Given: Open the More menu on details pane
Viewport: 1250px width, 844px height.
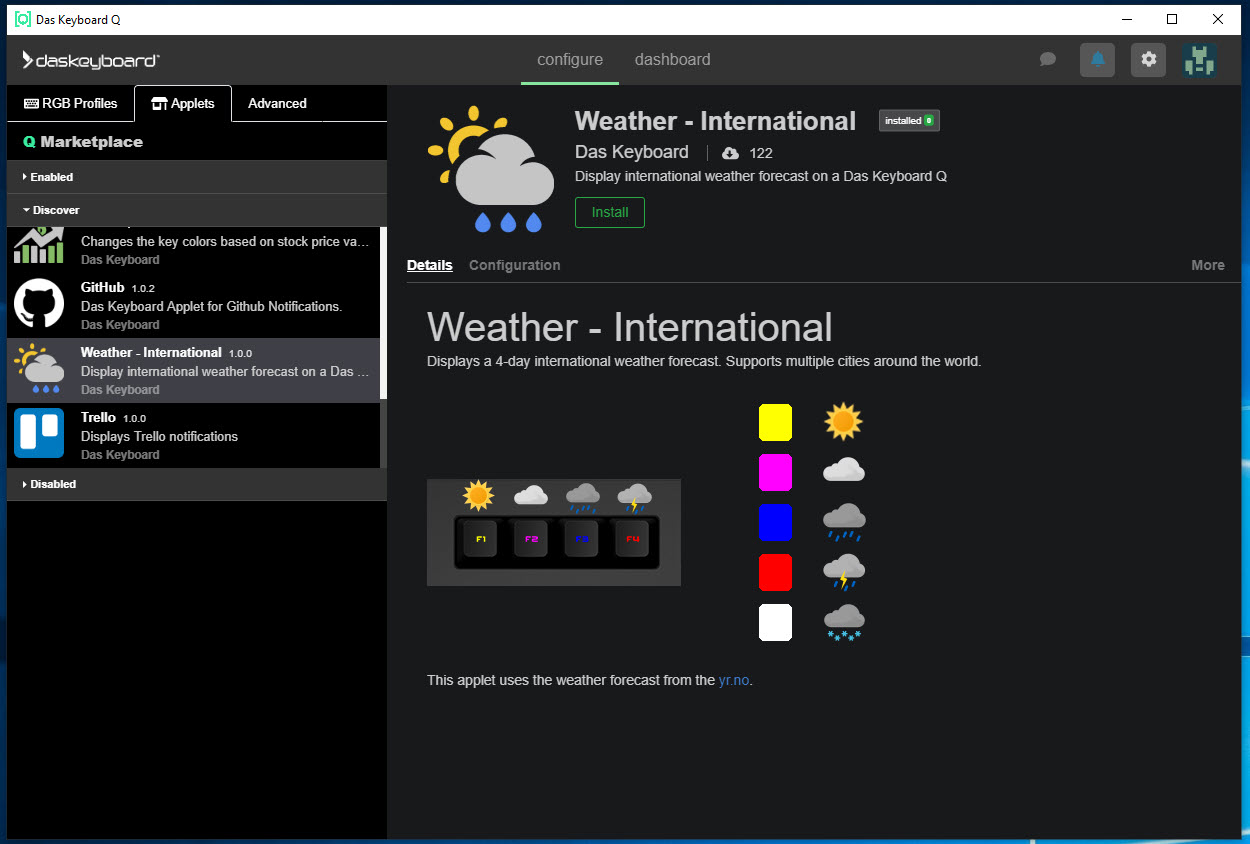Looking at the screenshot, I should click(1208, 265).
